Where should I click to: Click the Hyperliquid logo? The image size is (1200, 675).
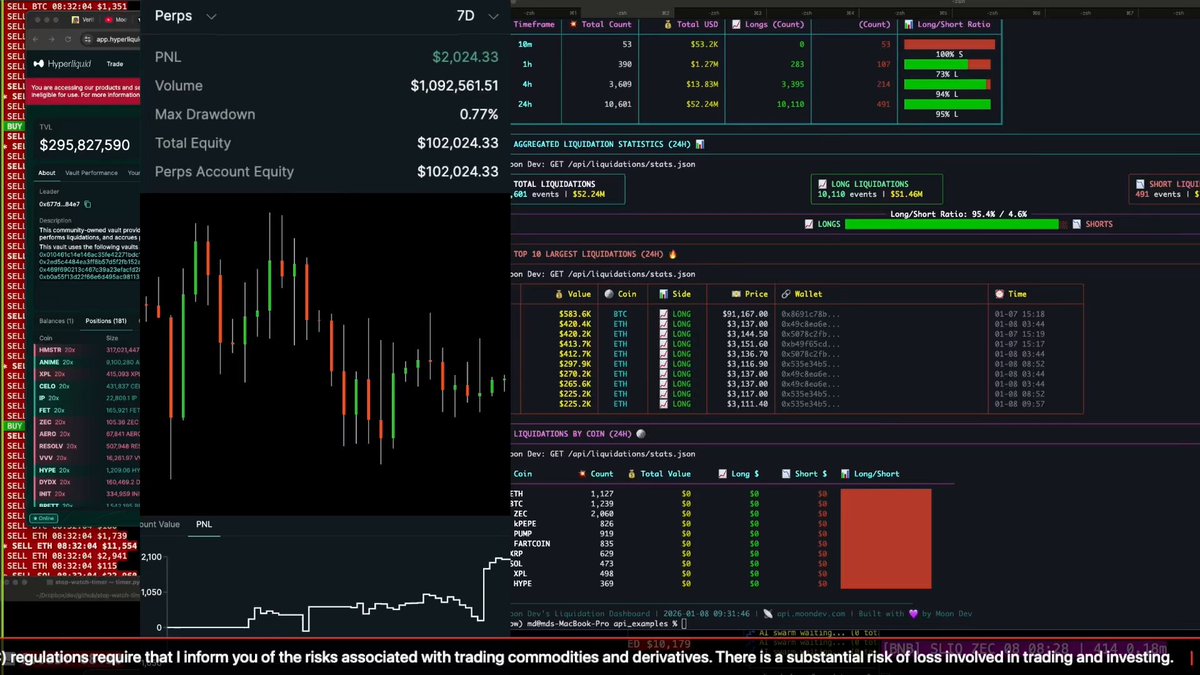61,64
